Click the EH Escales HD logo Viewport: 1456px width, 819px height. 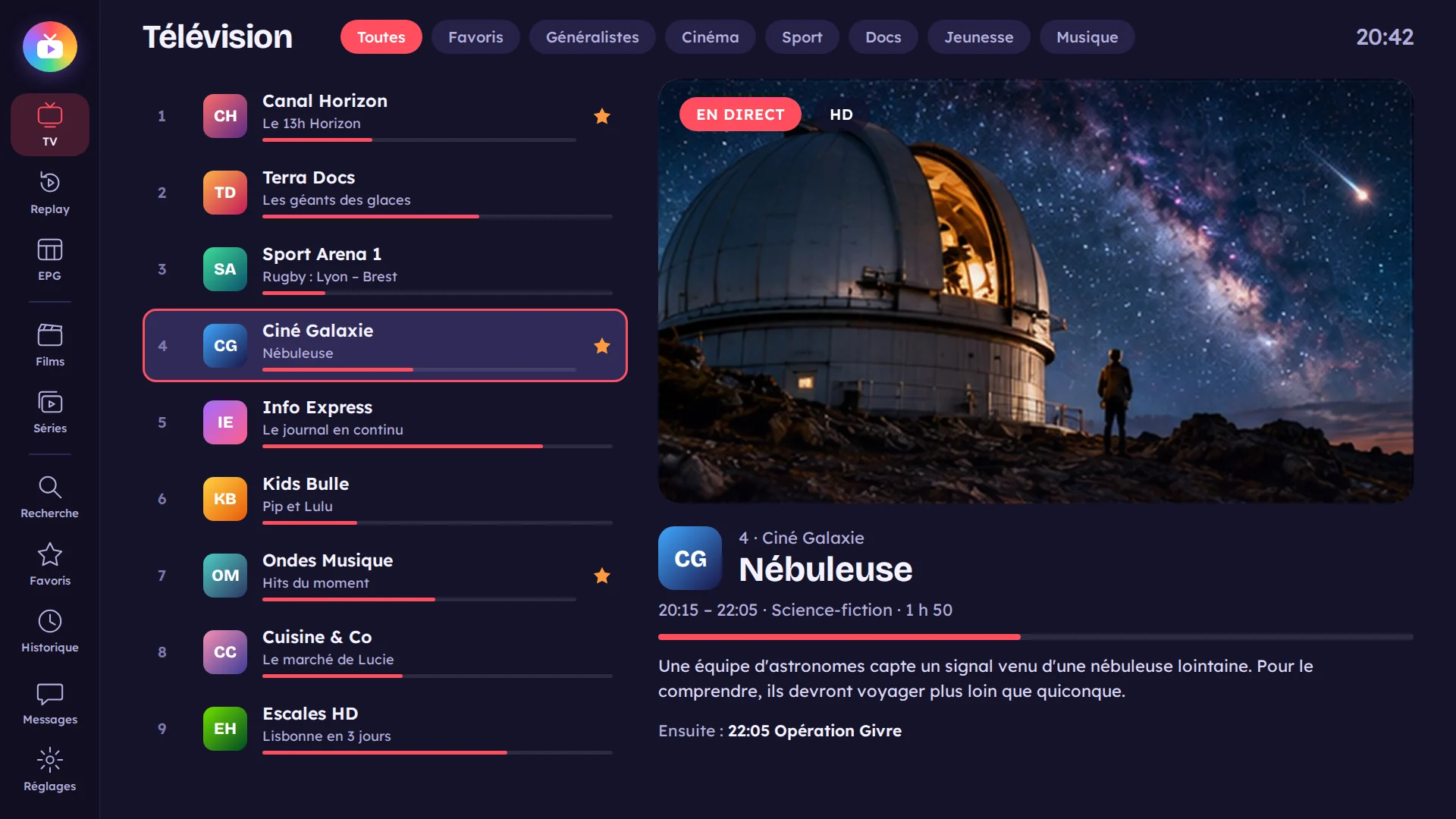click(225, 729)
